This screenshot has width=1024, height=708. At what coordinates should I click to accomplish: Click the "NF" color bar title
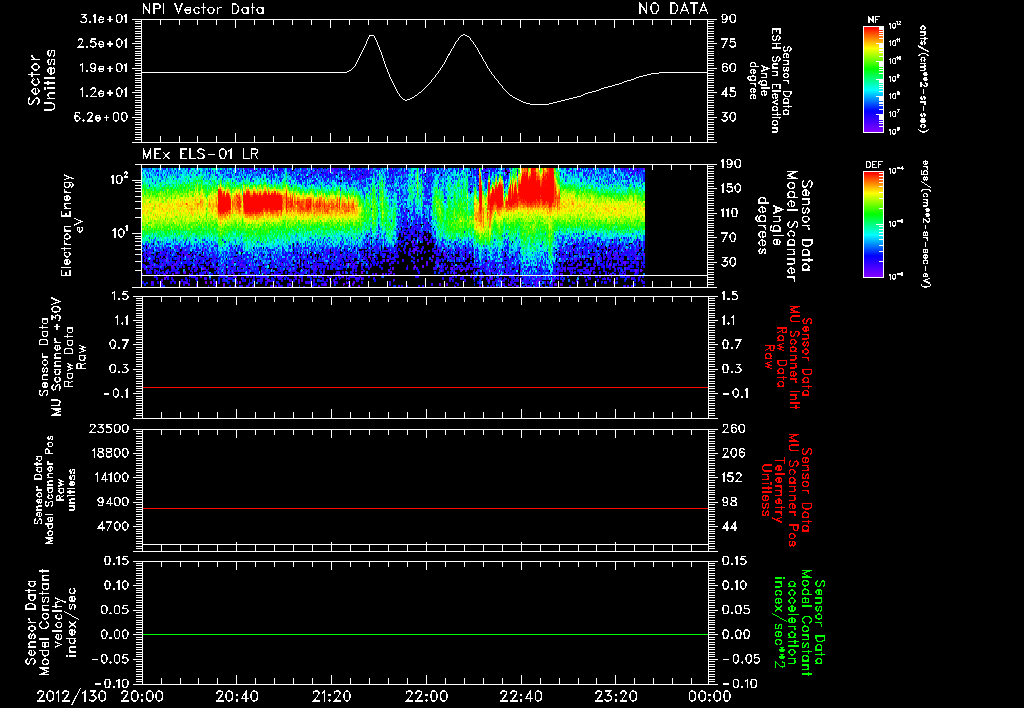point(873,20)
